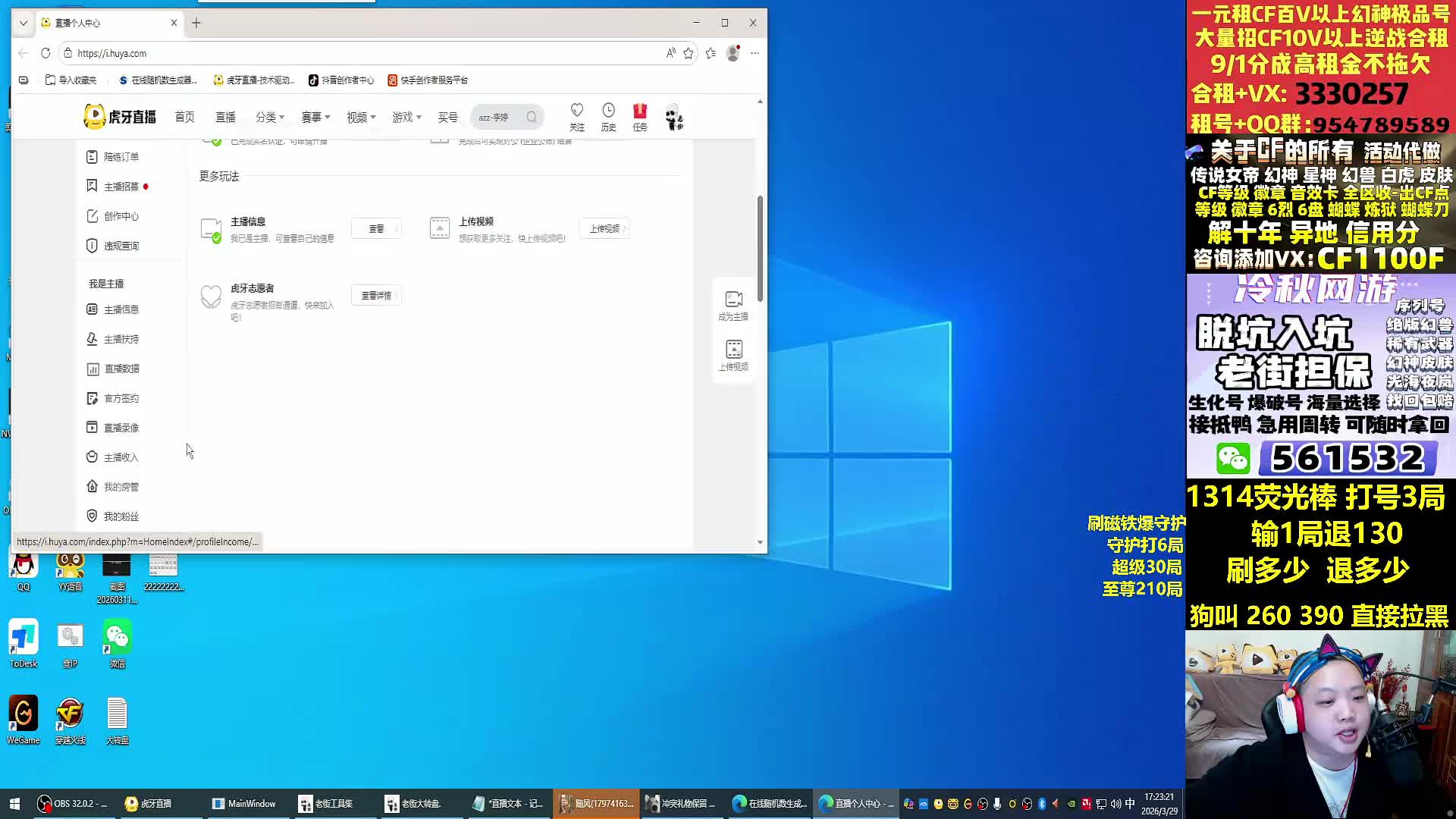Open 直播数据 in the sidebar

point(121,369)
